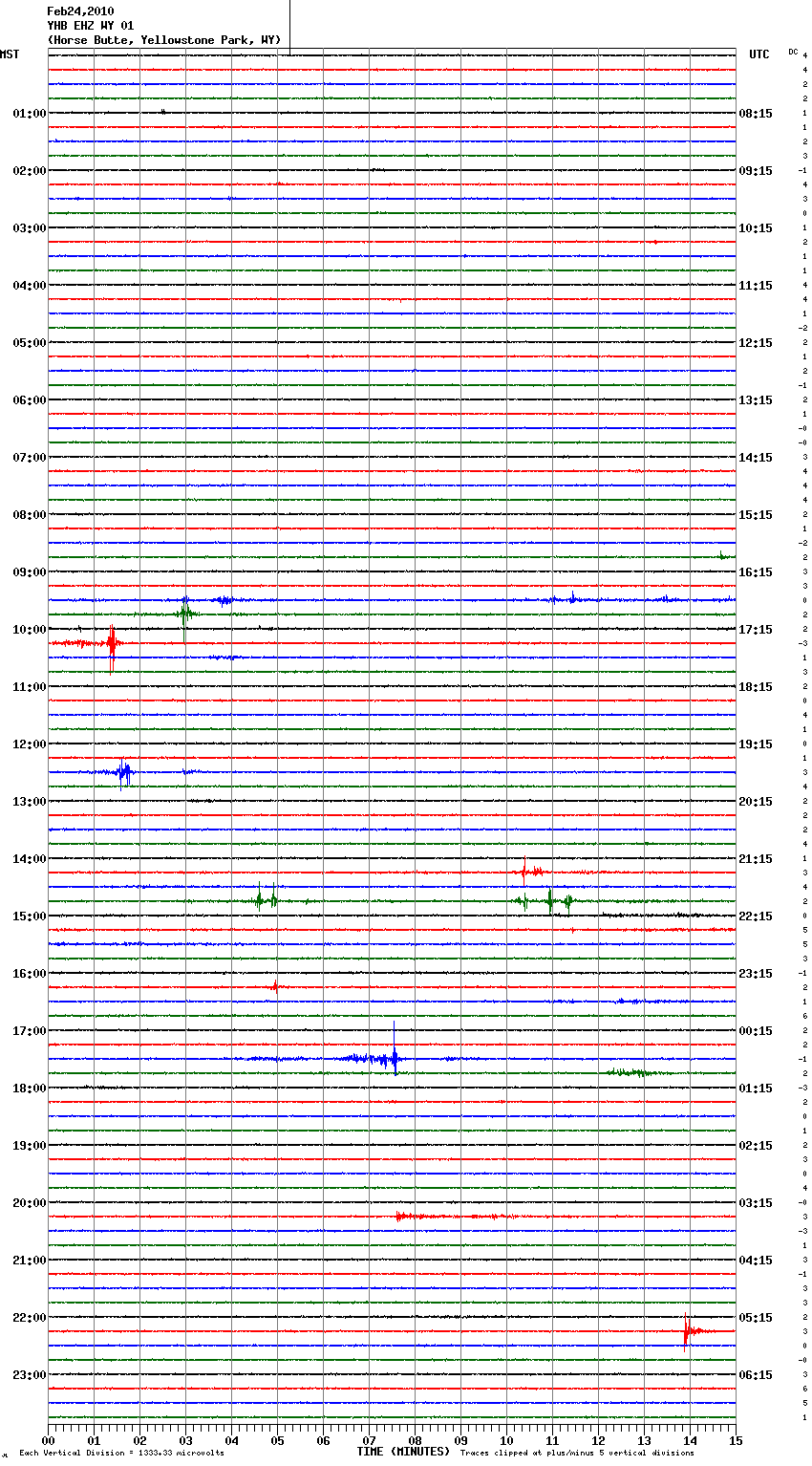This screenshot has width=812, height=1466.
Task: Click the traces clipped footnote text
Action: pos(577,1453)
